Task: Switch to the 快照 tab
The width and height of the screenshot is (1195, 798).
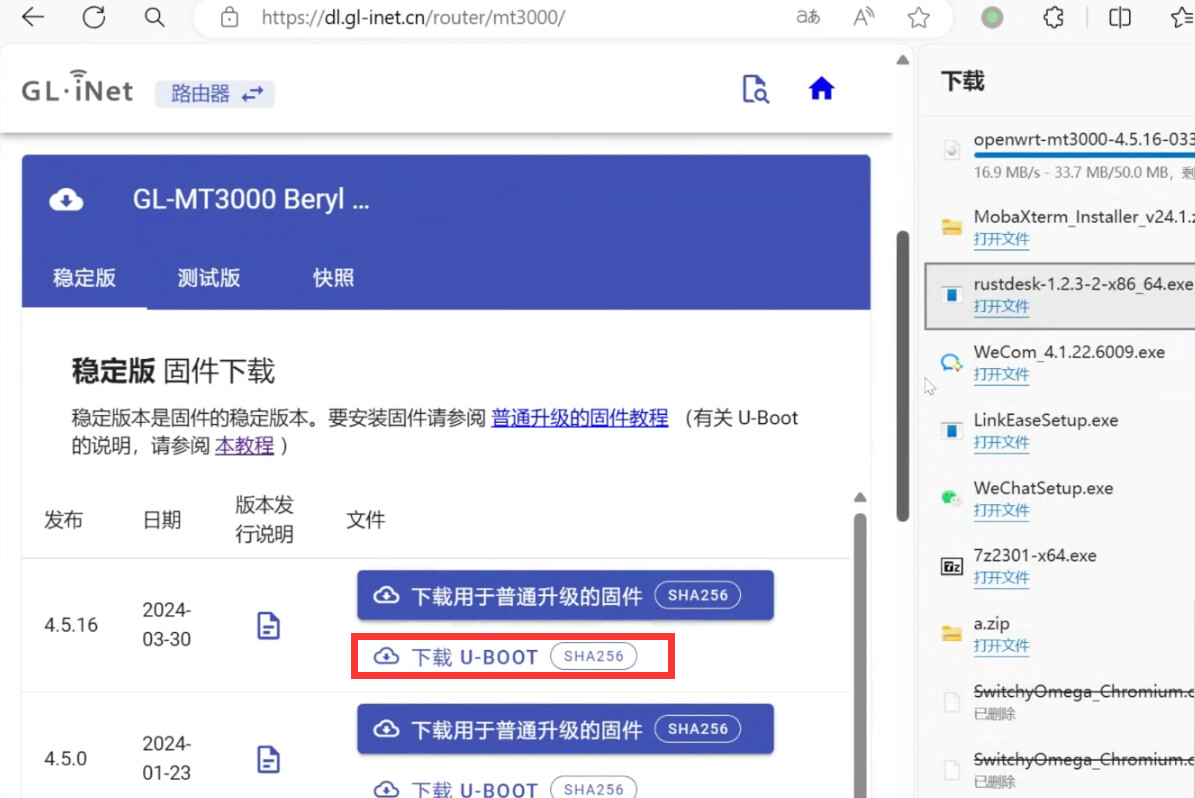Action: coord(333,278)
